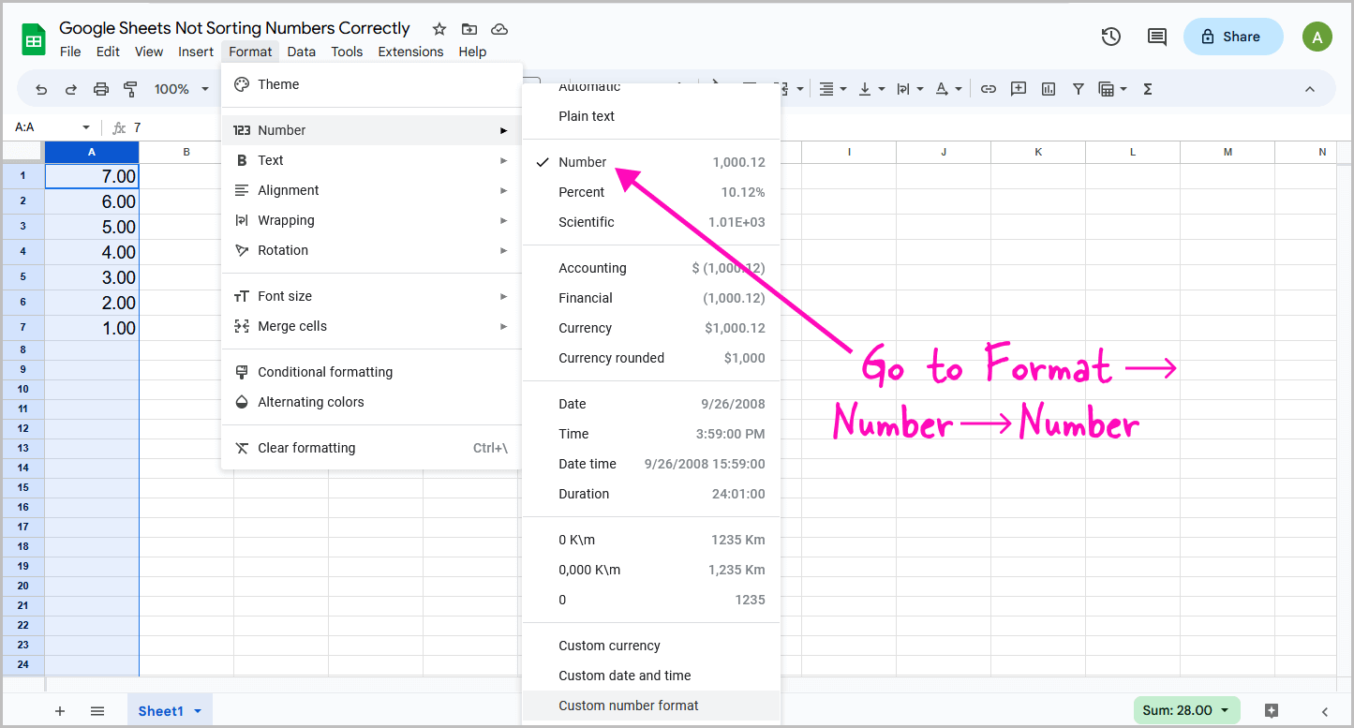Choose Alternating colors
Screen dimensions: 1354x728
371,402
